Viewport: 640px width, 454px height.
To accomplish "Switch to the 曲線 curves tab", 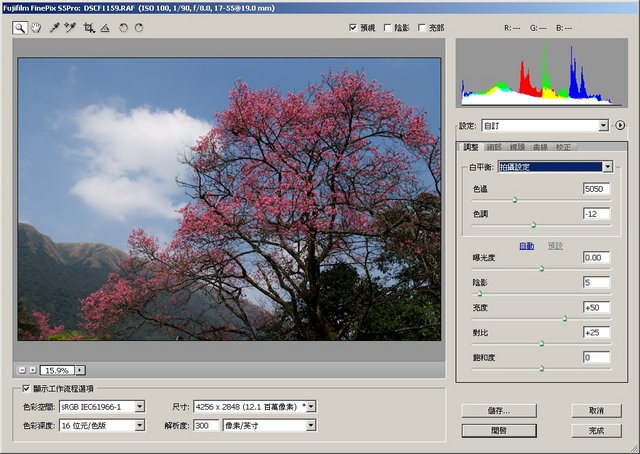I will pyautogui.click(x=540, y=147).
